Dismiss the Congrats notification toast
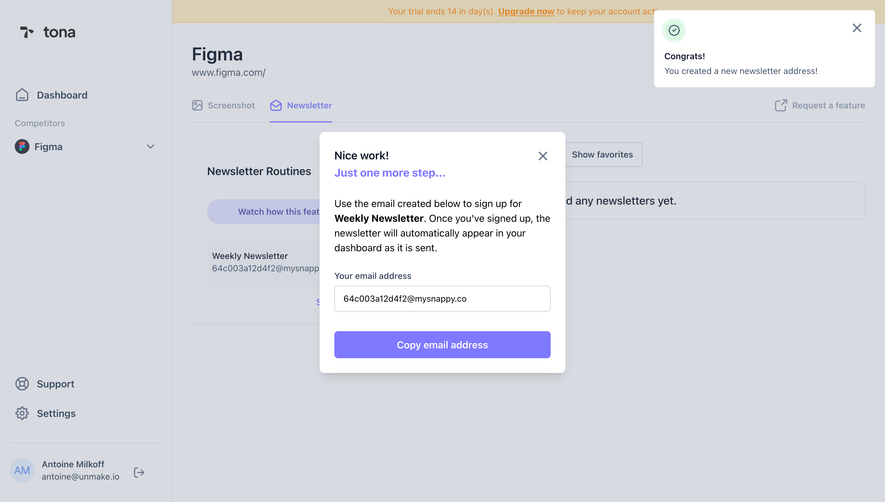Viewport: 885px width, 502px height. pos(857,28)
